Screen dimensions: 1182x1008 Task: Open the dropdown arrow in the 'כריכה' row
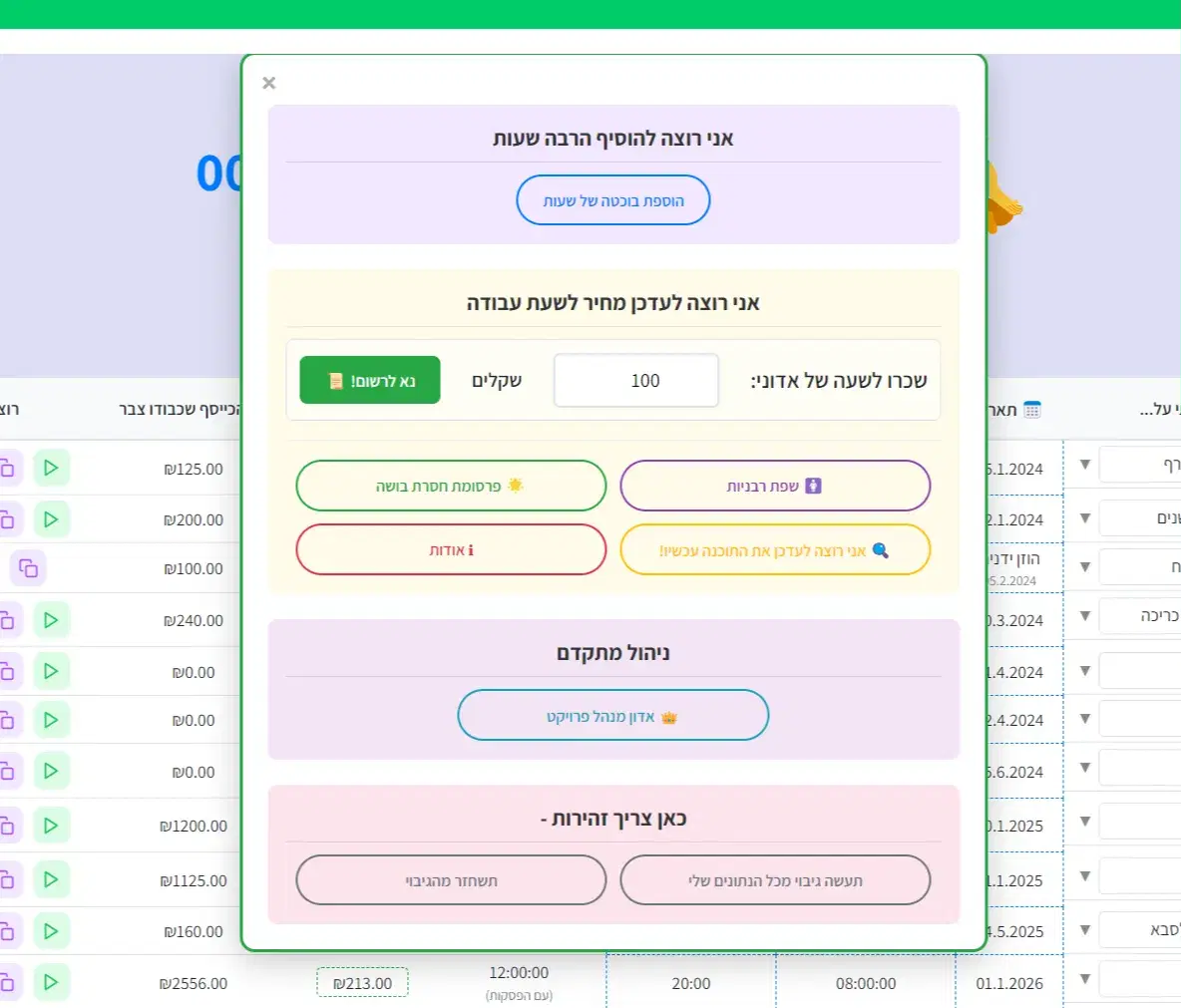[x=1085, y=616]
